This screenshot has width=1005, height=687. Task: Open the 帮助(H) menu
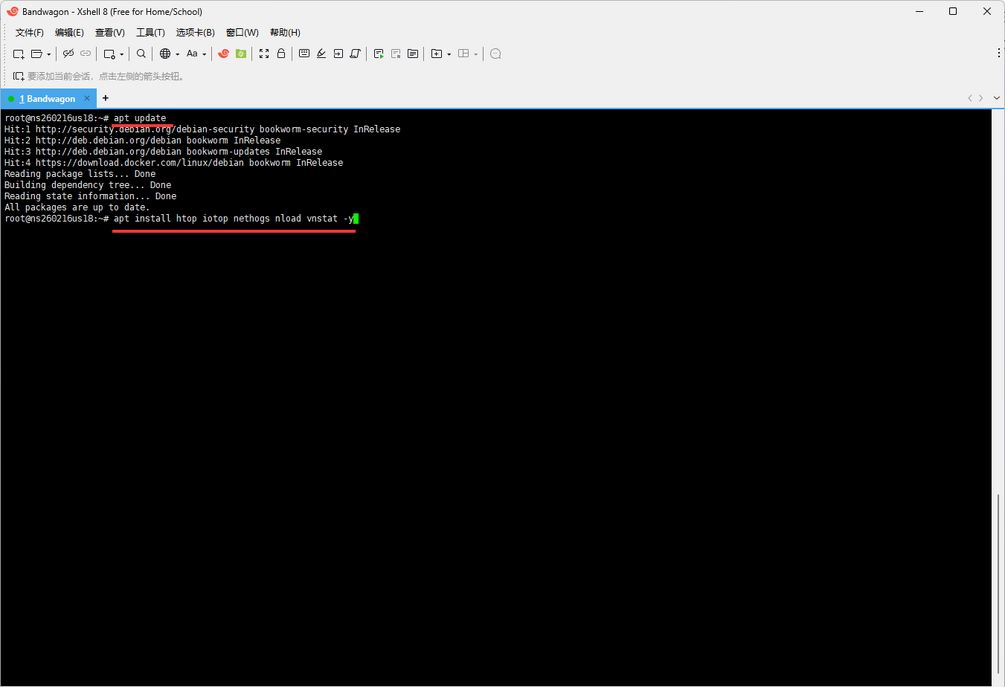pos(285,33)
